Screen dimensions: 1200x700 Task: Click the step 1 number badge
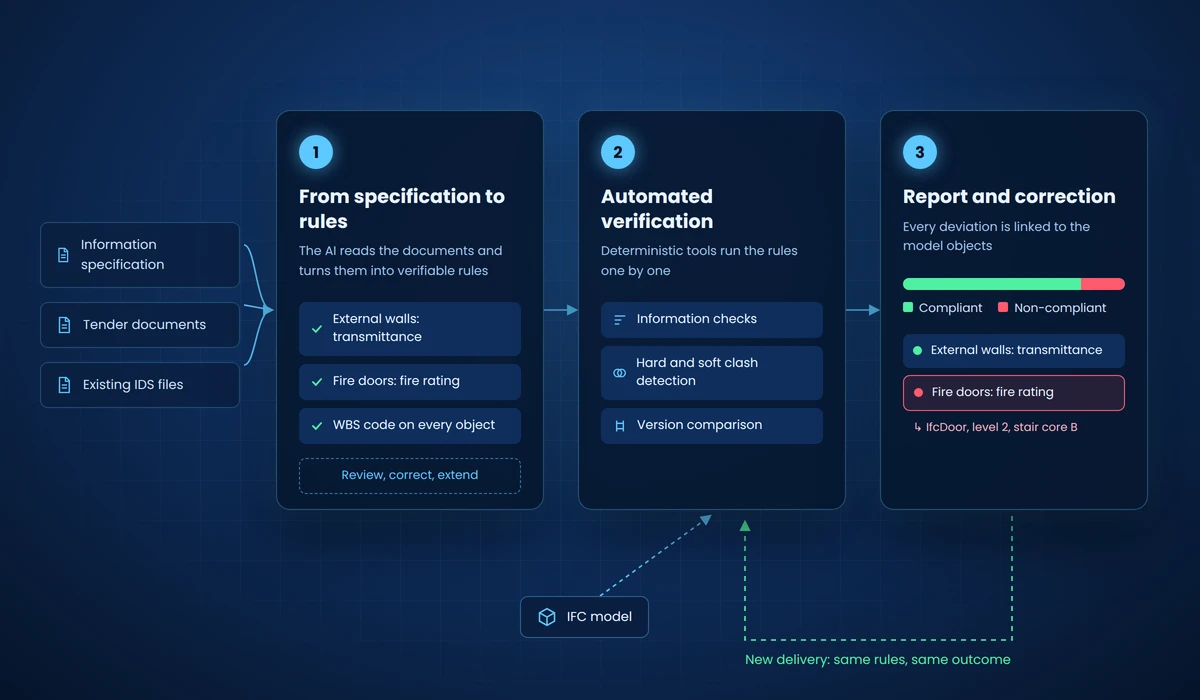pyautogui.click(x=316, y=153)
